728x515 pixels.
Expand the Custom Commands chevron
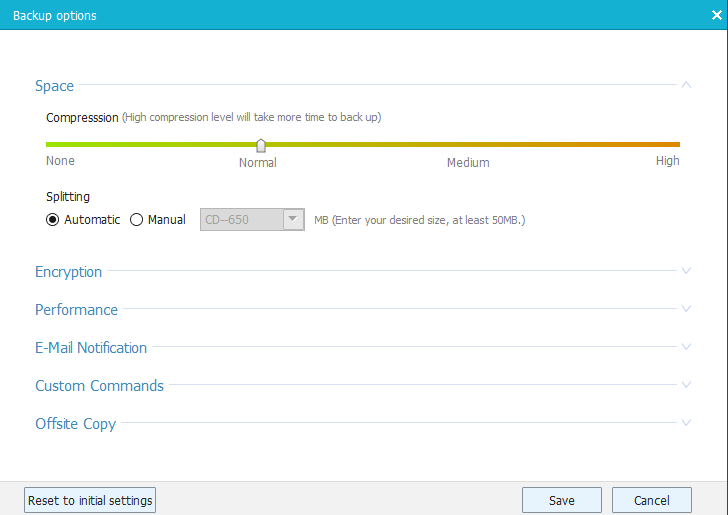686,385
